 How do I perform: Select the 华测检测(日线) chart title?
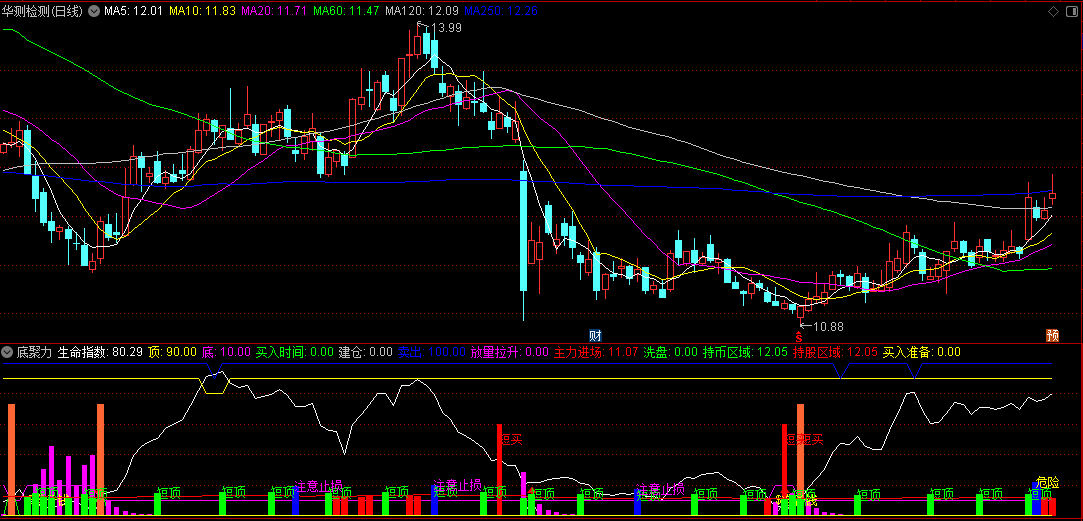click(x=44, y=11)
